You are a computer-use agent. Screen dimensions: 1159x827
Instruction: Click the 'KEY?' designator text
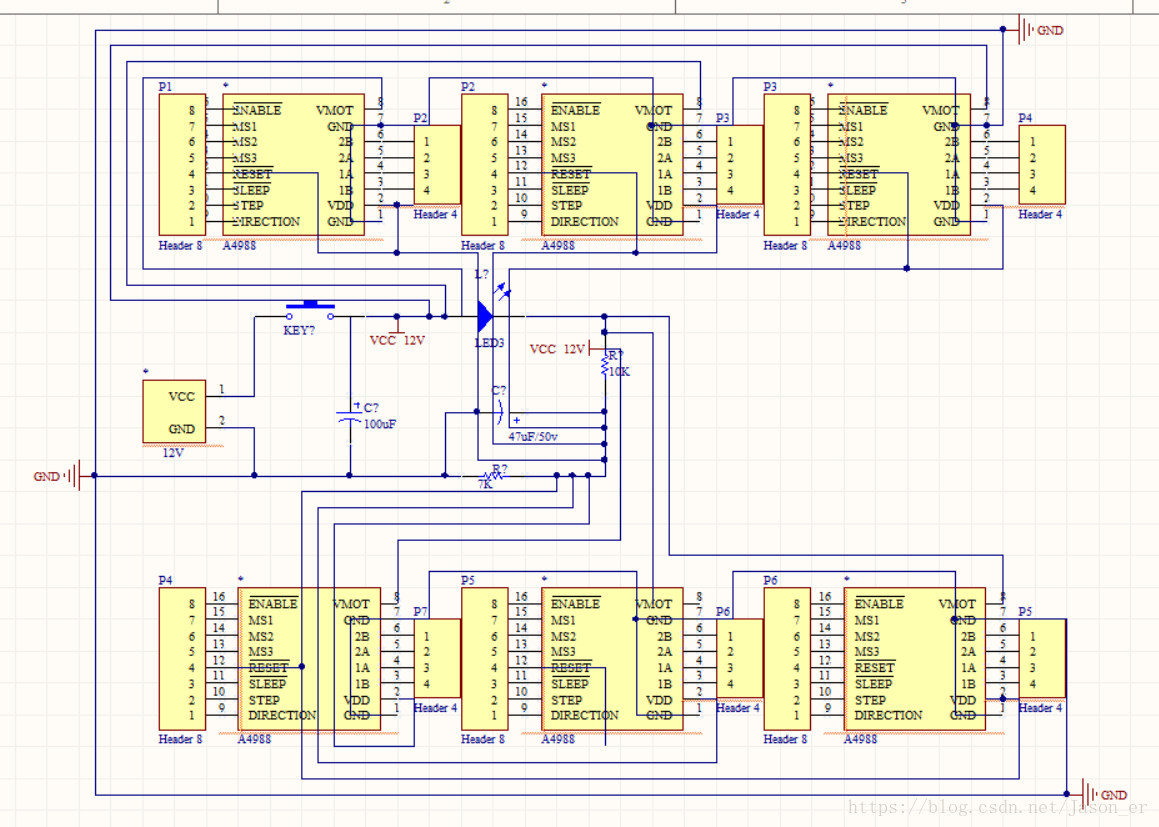[x=299, y=330]
